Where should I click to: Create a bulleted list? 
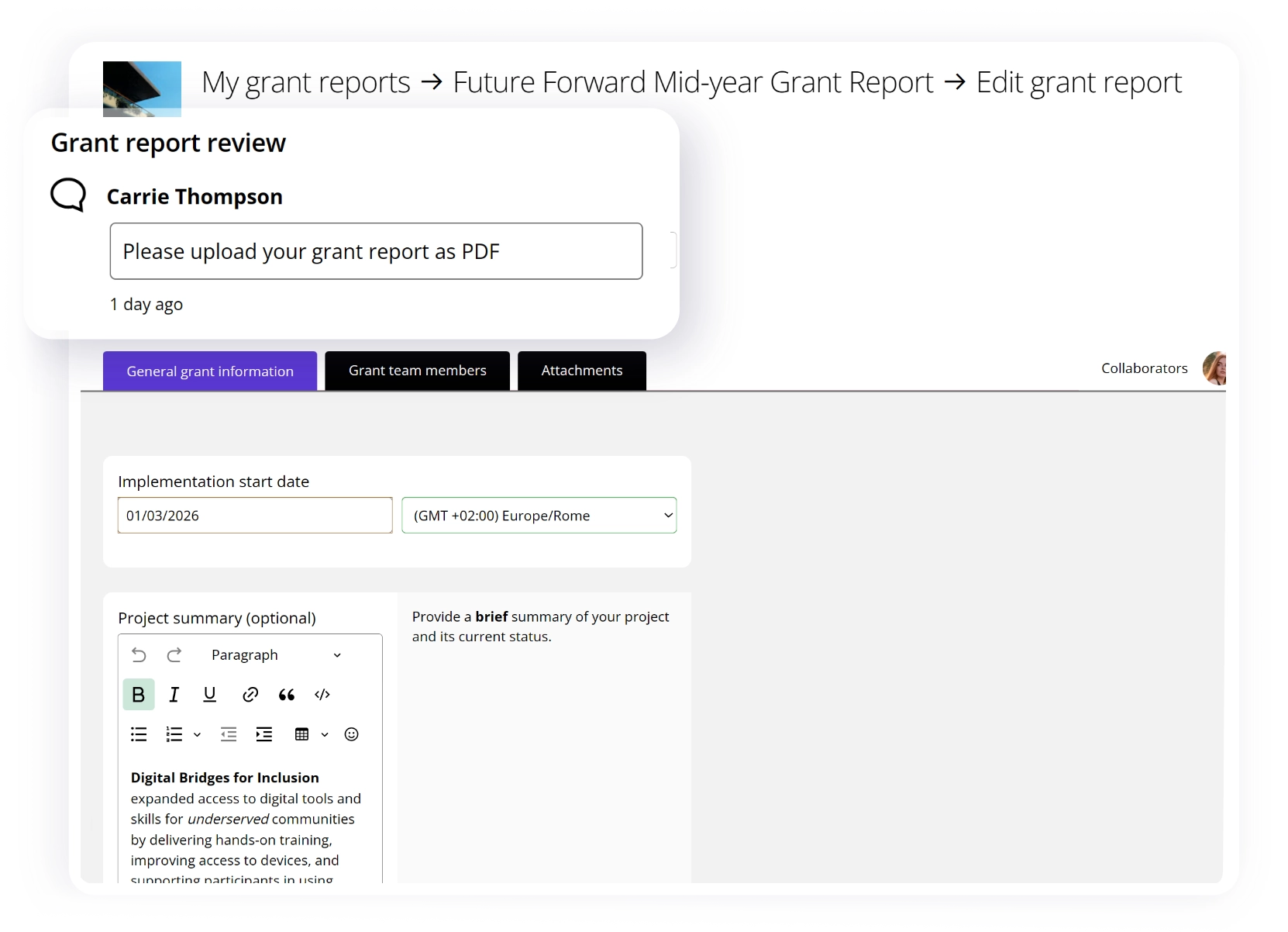[x=139, y=734]
